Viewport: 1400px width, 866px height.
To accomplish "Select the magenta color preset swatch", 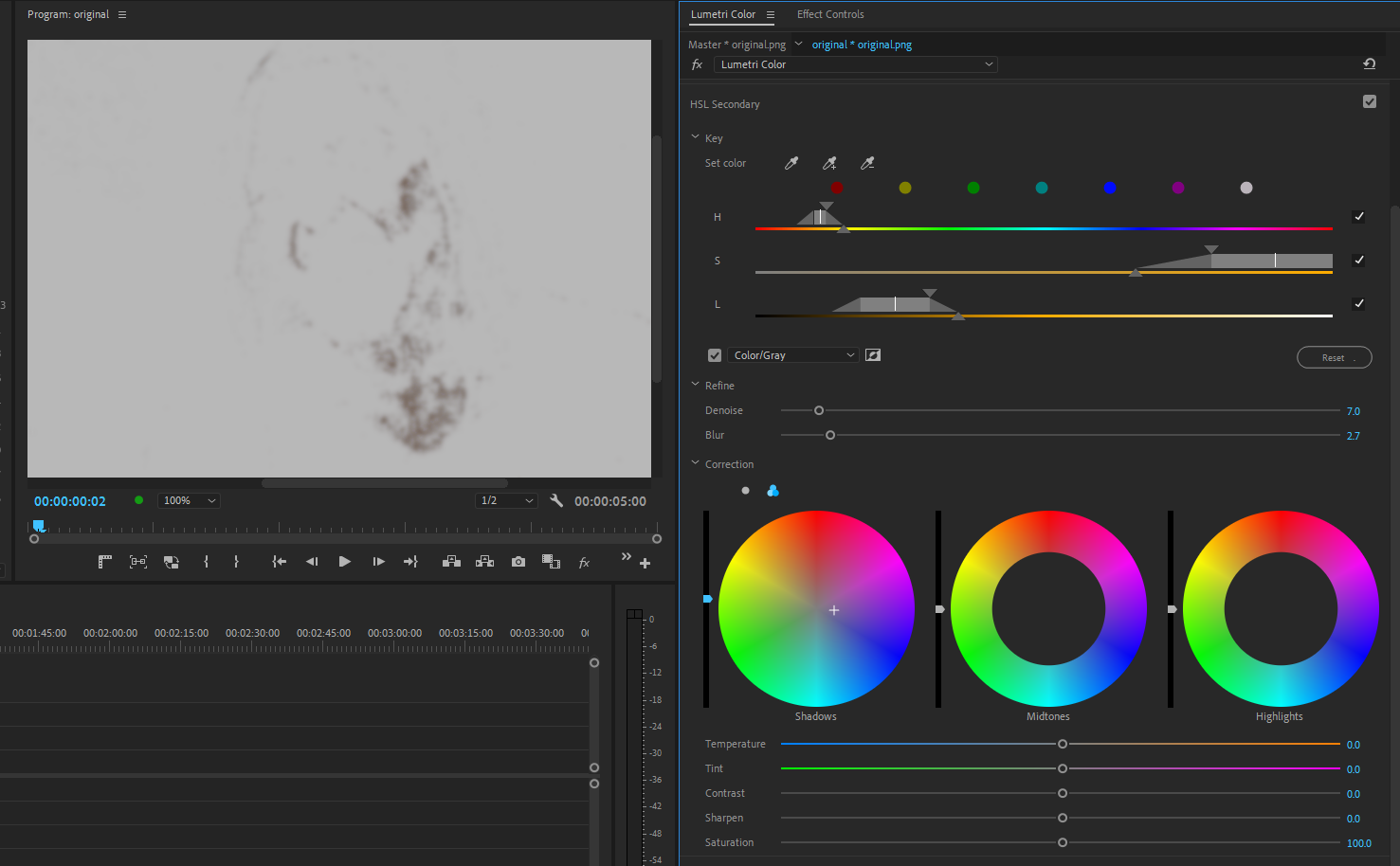I will click(x=1178, y=188).
